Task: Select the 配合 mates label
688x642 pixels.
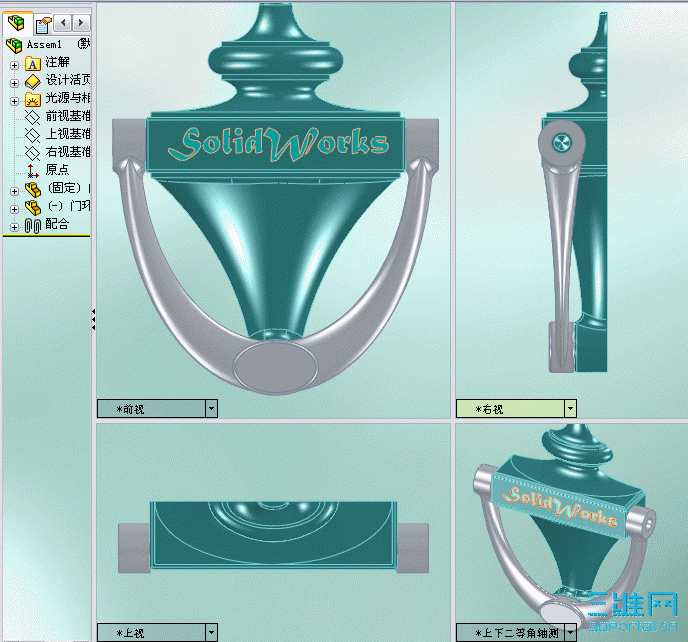Action: point(57,224)
